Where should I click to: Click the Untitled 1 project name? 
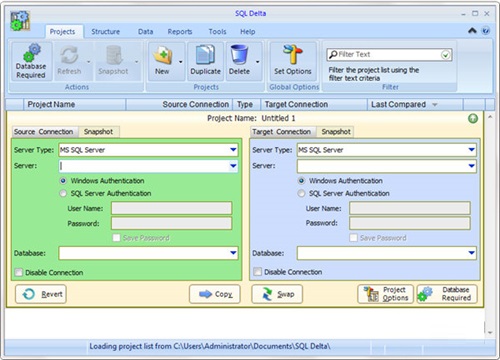point(278,118)
